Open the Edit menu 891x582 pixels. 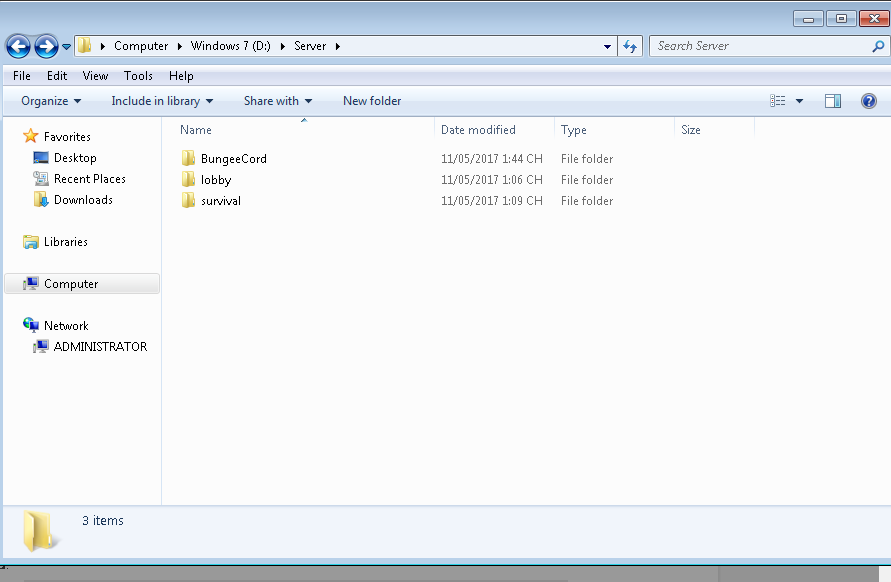click(x=57, y=76)
